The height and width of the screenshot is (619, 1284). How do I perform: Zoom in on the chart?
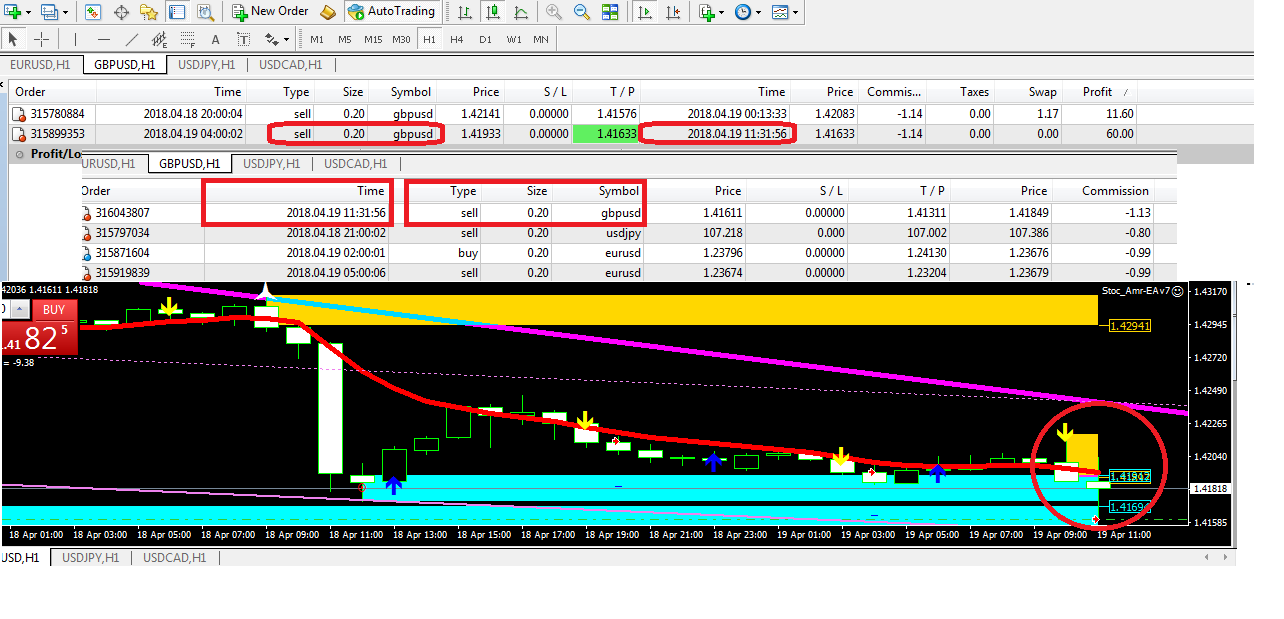[554, 12]
